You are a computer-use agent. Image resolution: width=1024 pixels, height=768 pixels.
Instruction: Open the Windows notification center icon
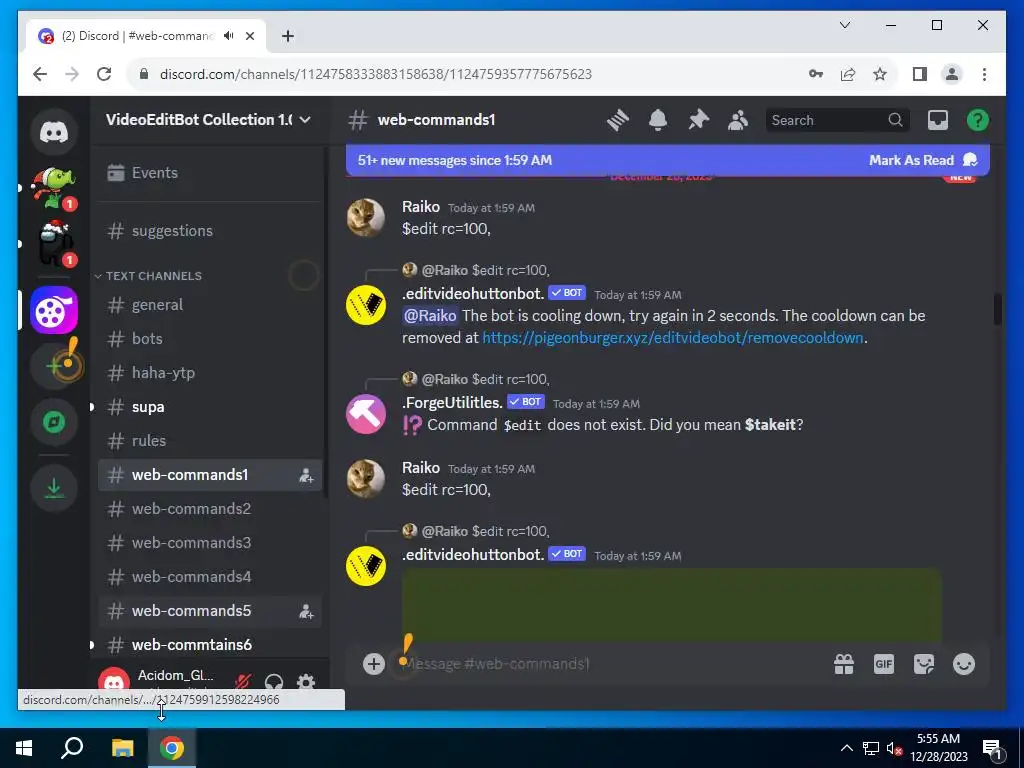click(x=993, y=748)
